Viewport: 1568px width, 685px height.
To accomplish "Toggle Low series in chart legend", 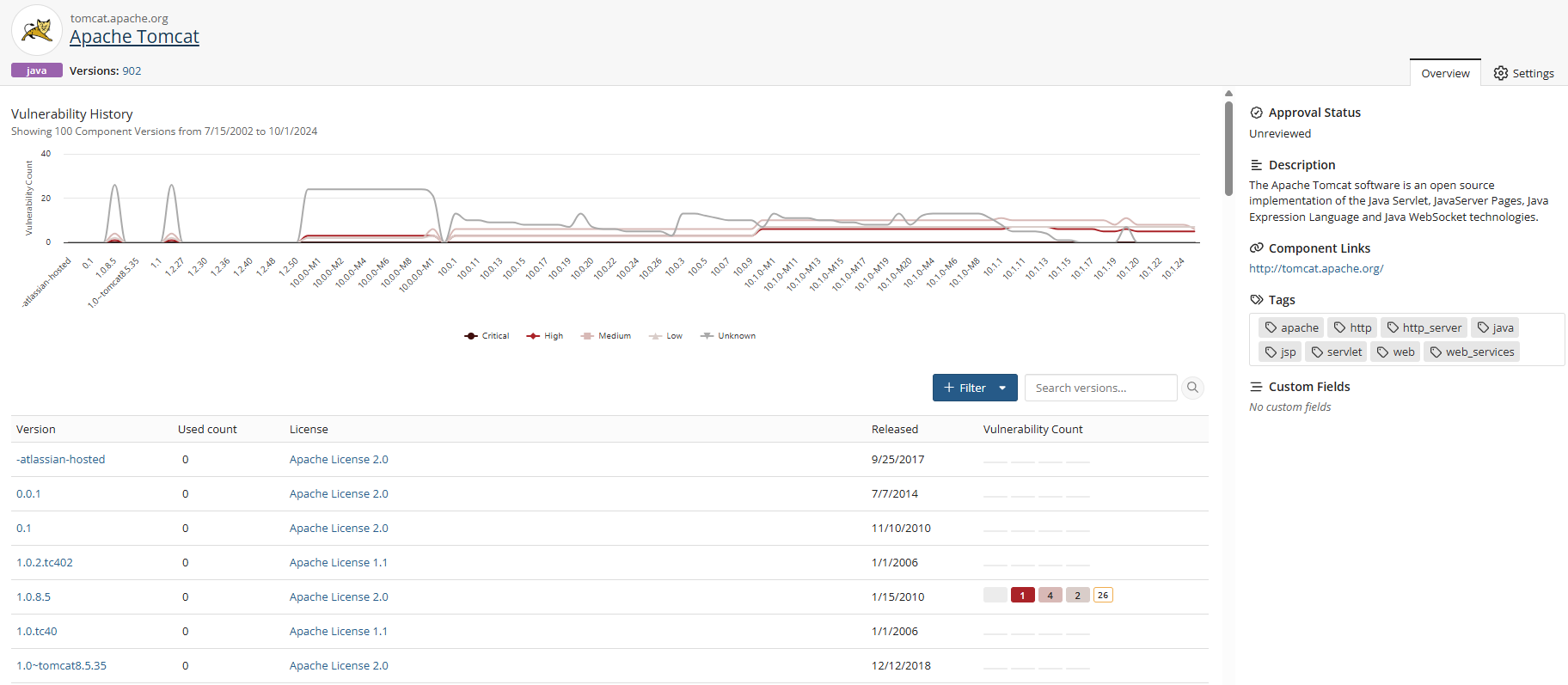I will coord(665,336).
